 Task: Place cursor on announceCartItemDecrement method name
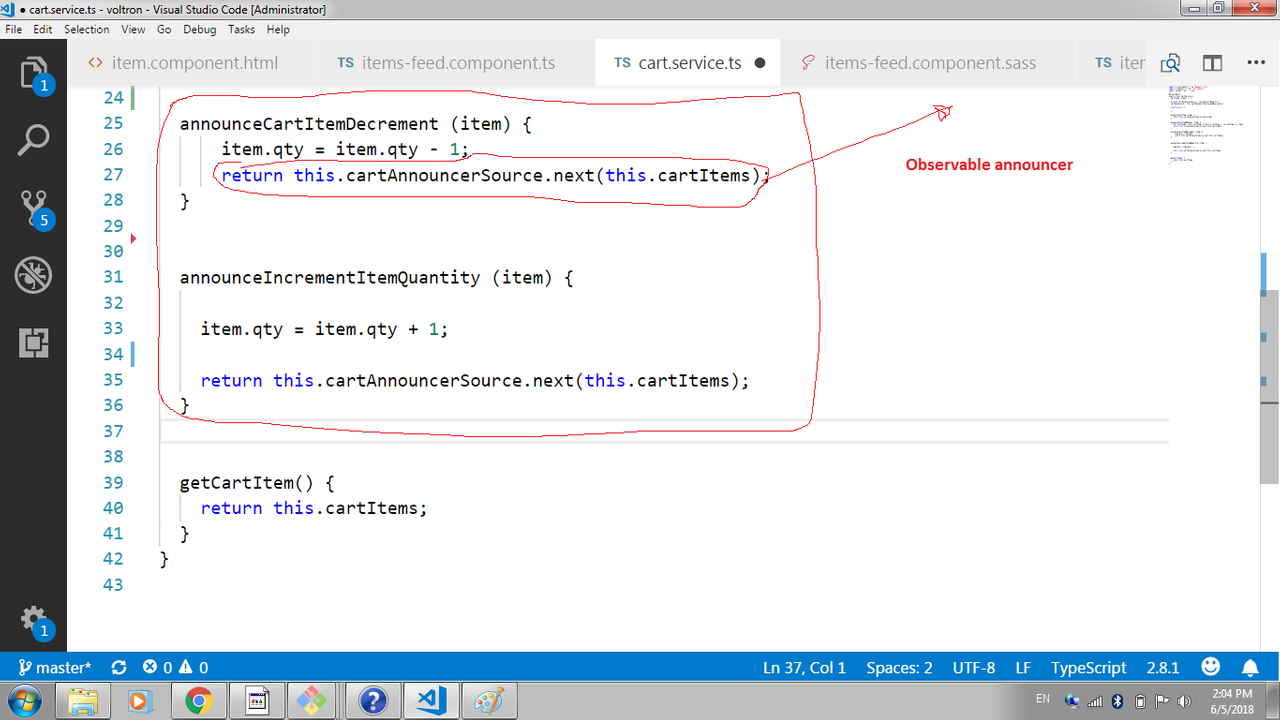tap(309, 124)
